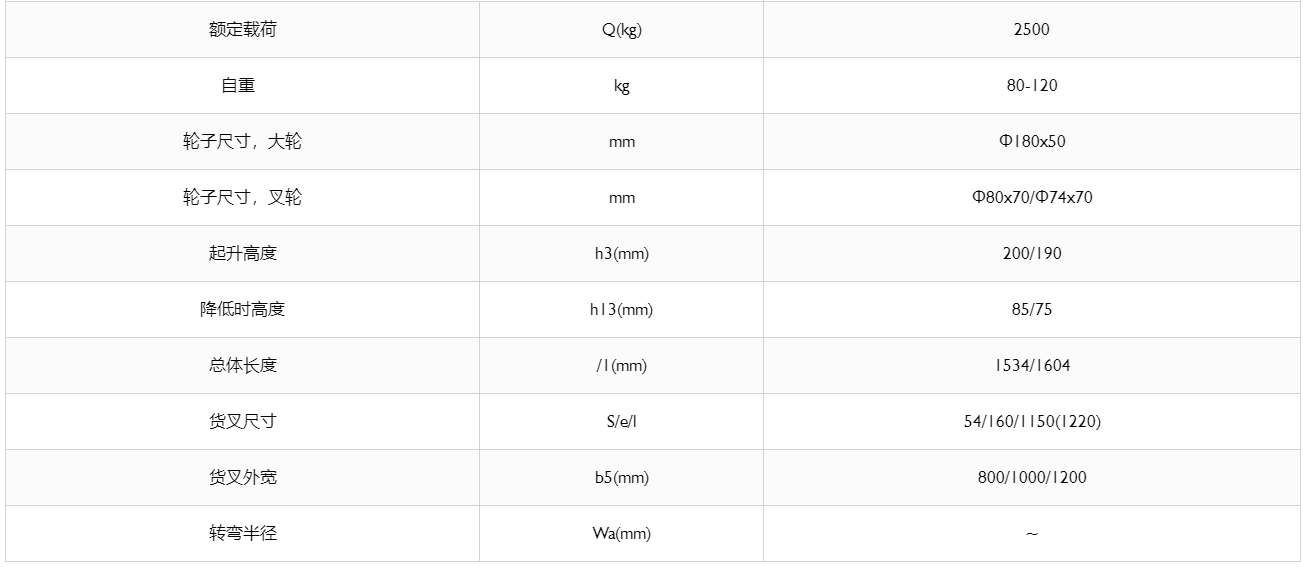Screen dimensions: 1309x570
Task: Select the 起升高度 label
Action: click(242, 253)
